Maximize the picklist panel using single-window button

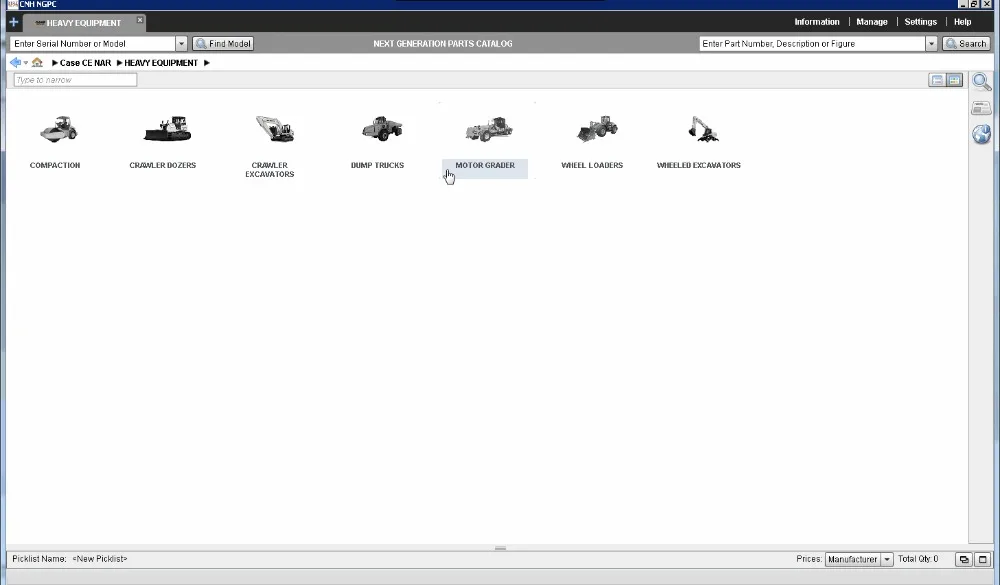point(983,559)
